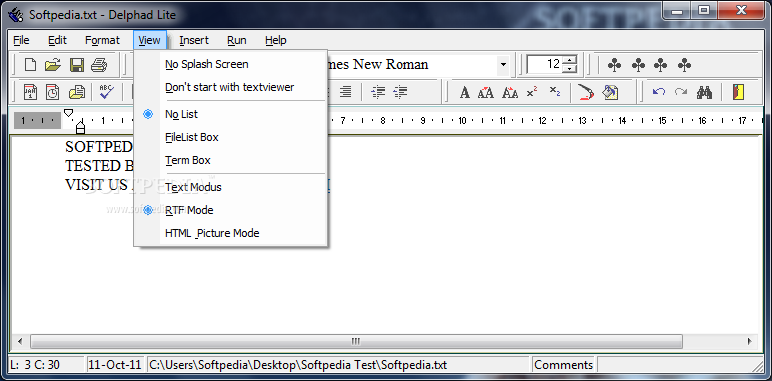Screen dimensions: 772x381
Task: Switch to HTML Picture Mode
Action: coord(230,233)
